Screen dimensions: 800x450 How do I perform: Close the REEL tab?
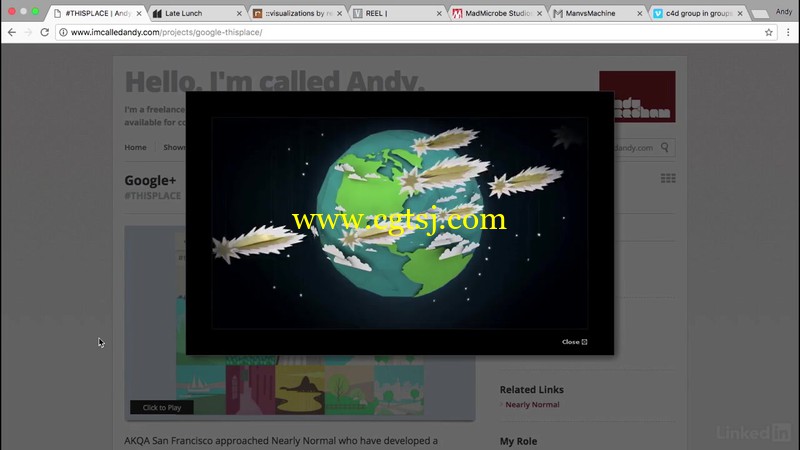[x=439, y=13]
